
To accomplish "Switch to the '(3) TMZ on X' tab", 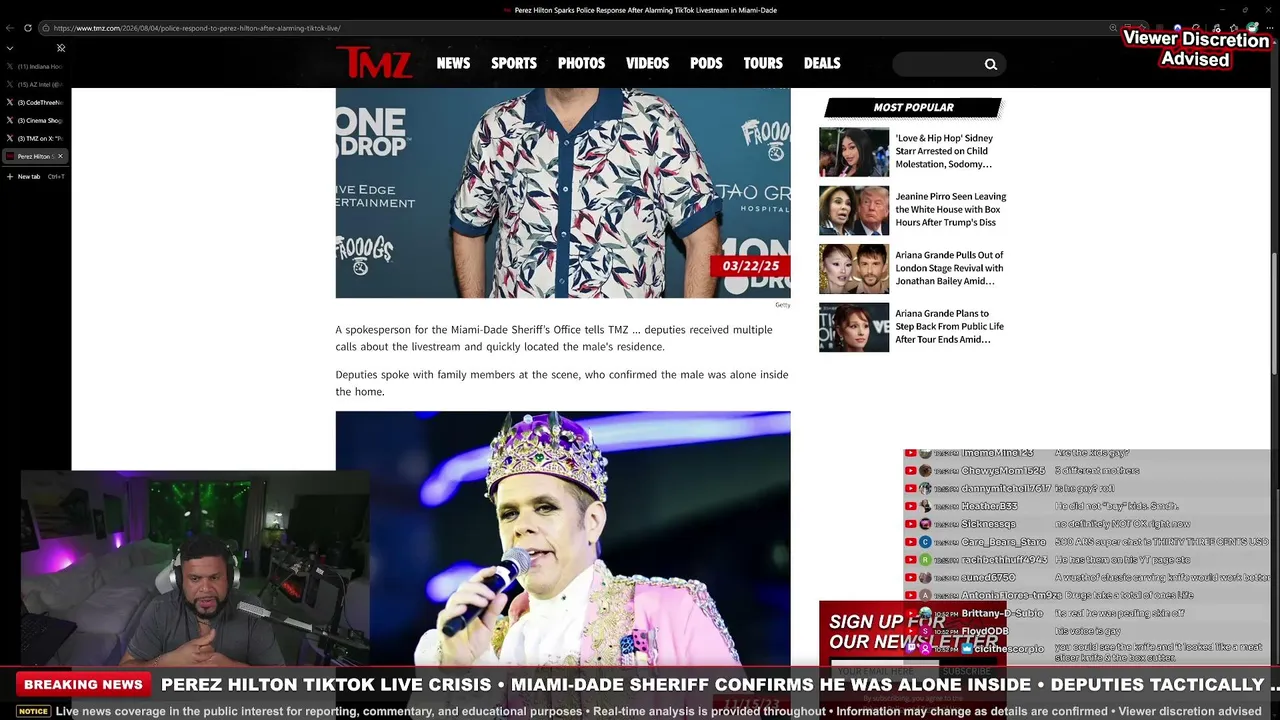I will pyautogui.click(x=35, y=138).
